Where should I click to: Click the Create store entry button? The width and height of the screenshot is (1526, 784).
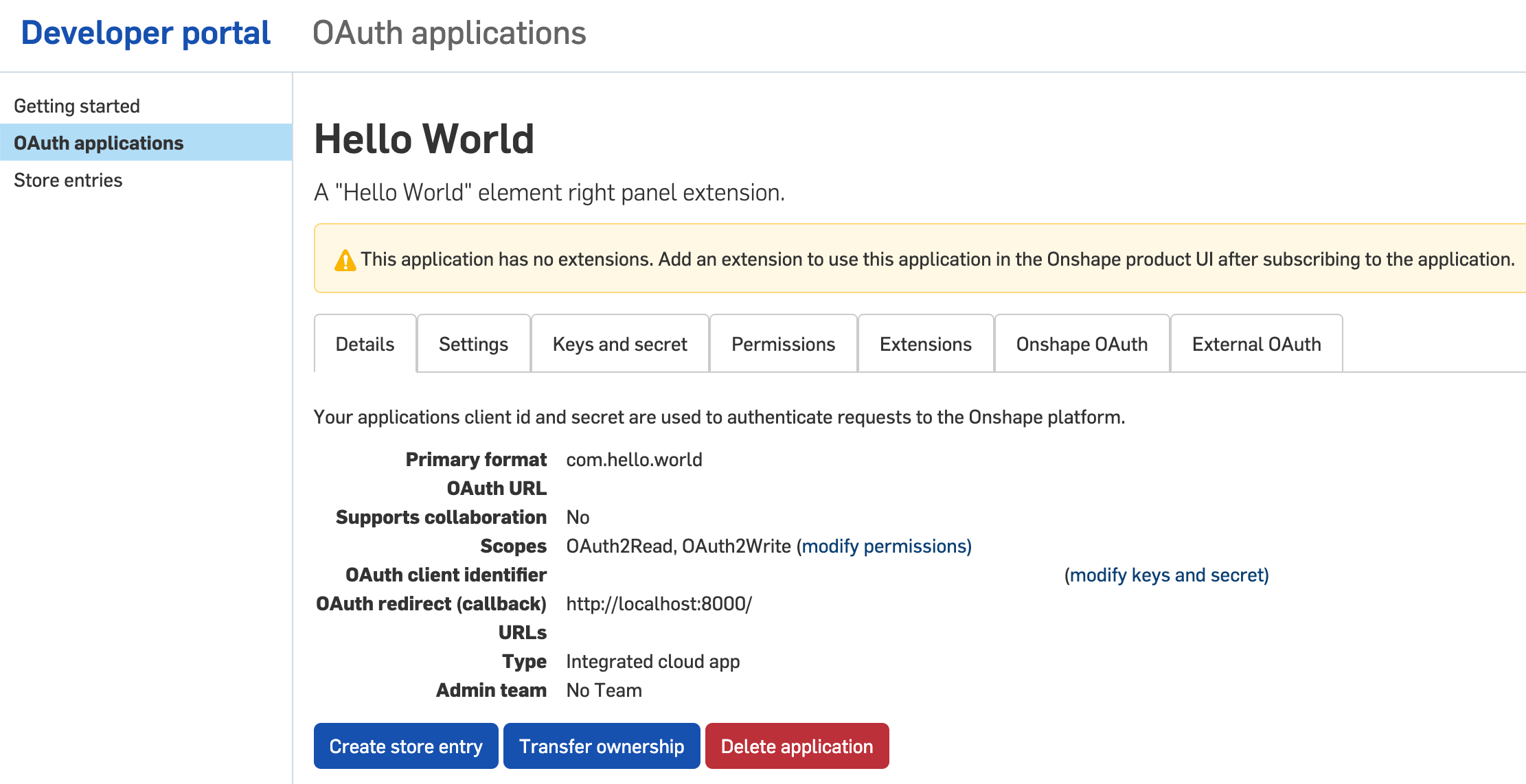click(406, 746)
